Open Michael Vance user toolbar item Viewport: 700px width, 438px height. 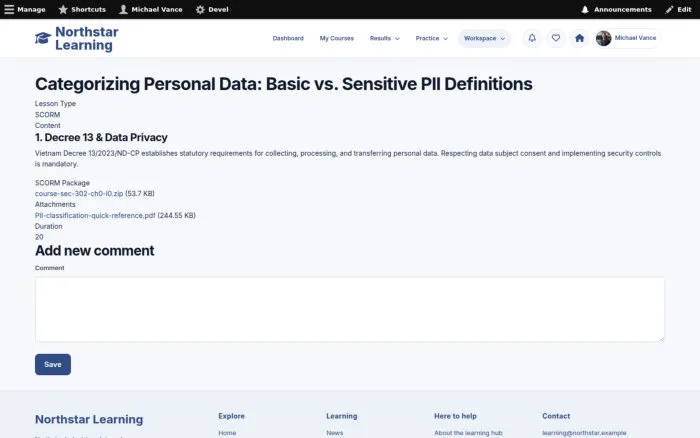point(151,9)
